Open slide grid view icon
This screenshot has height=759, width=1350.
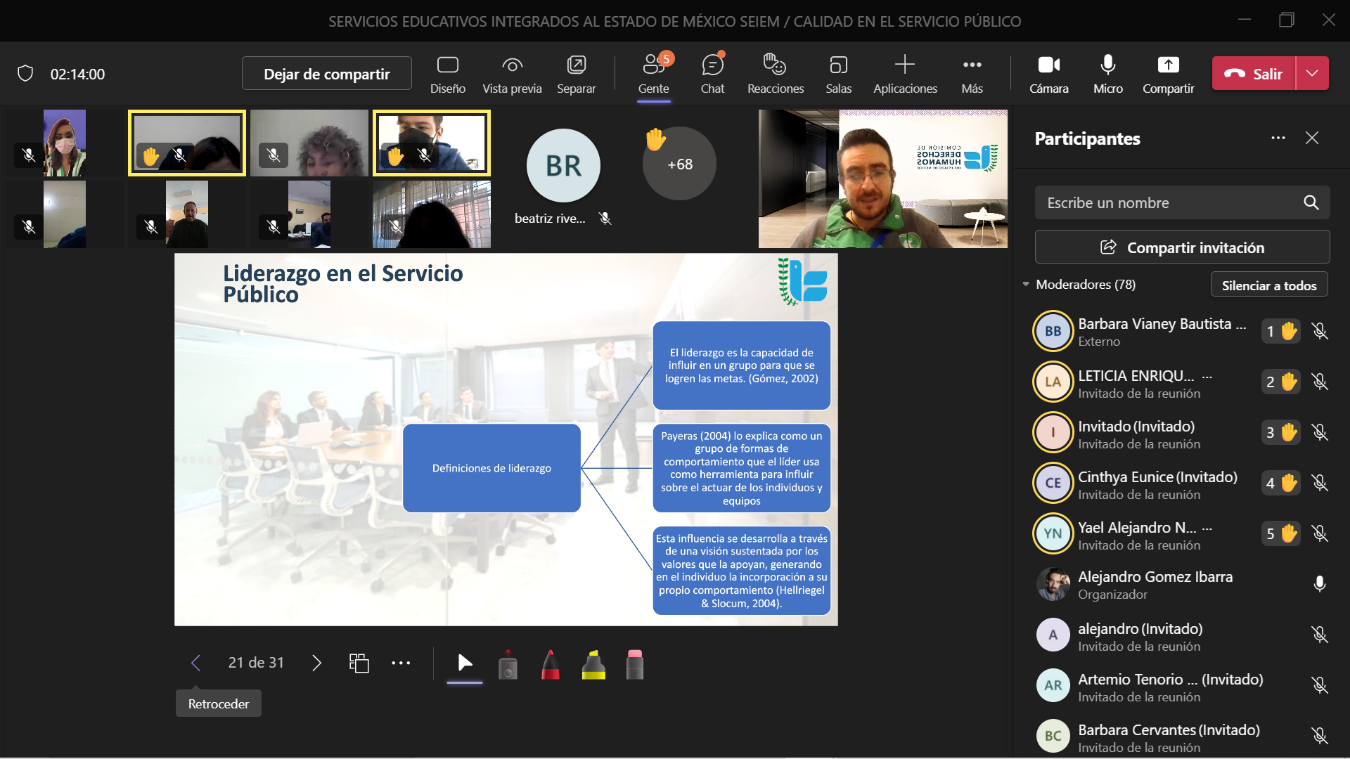359,663
